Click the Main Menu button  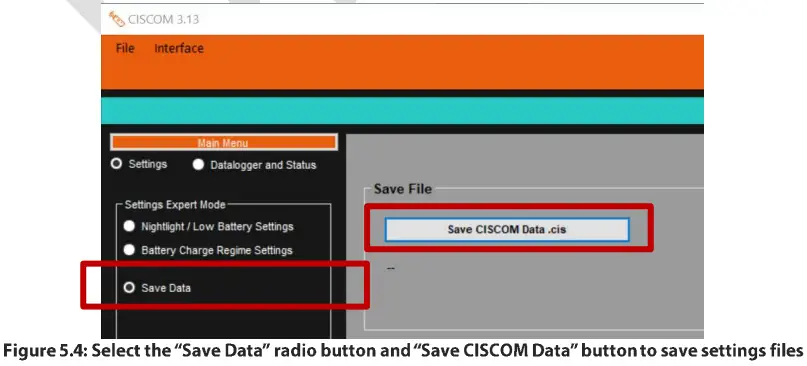click(224, 143)
